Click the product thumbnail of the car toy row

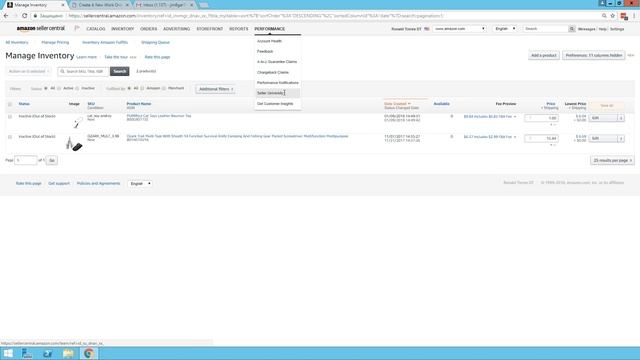click(x=77, y=122)
